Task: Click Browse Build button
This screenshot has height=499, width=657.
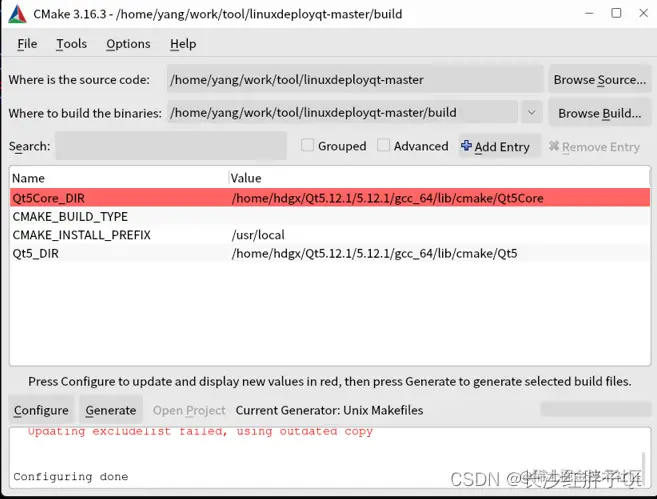Action: [x=600, y=113]
